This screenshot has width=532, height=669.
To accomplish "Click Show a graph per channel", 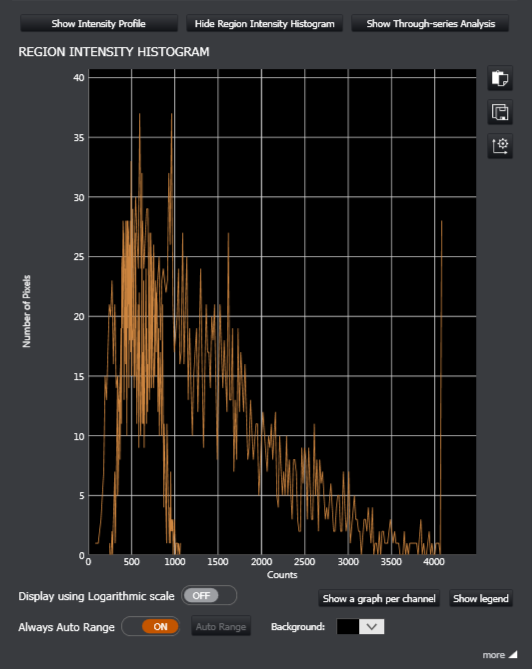I will 379,598.
